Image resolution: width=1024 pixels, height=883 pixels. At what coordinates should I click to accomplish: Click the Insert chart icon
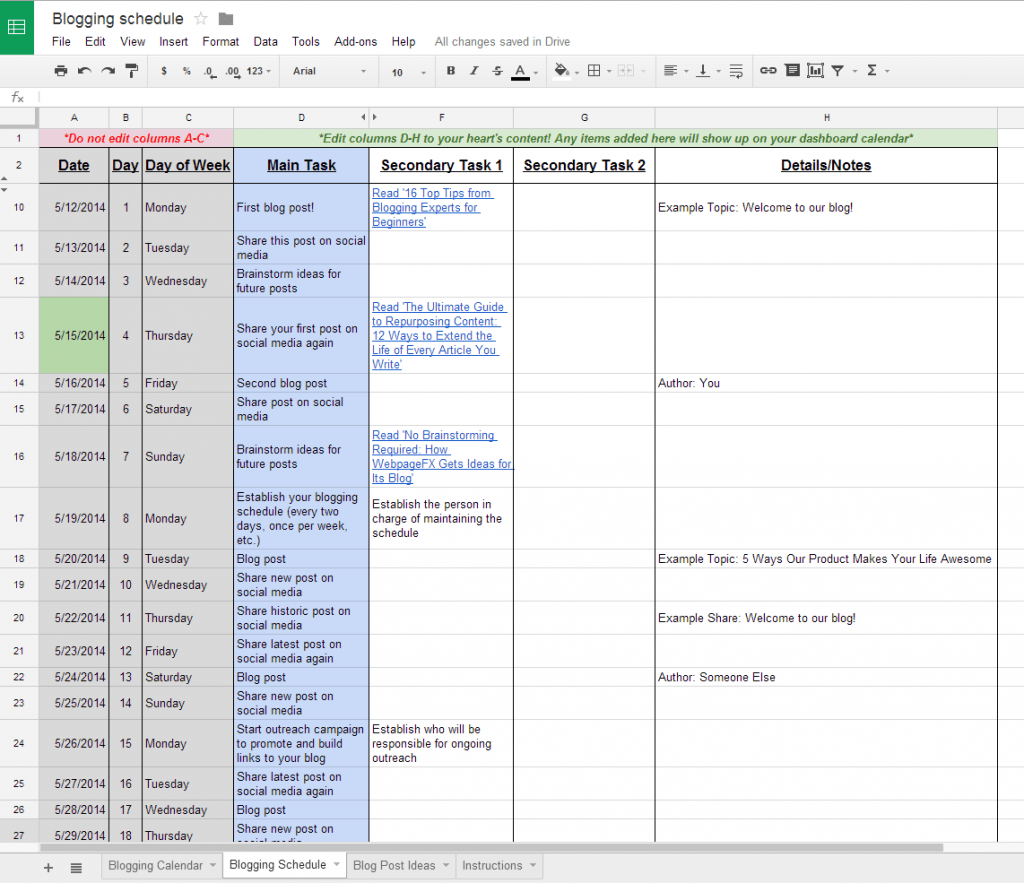(x=815, y=71)
